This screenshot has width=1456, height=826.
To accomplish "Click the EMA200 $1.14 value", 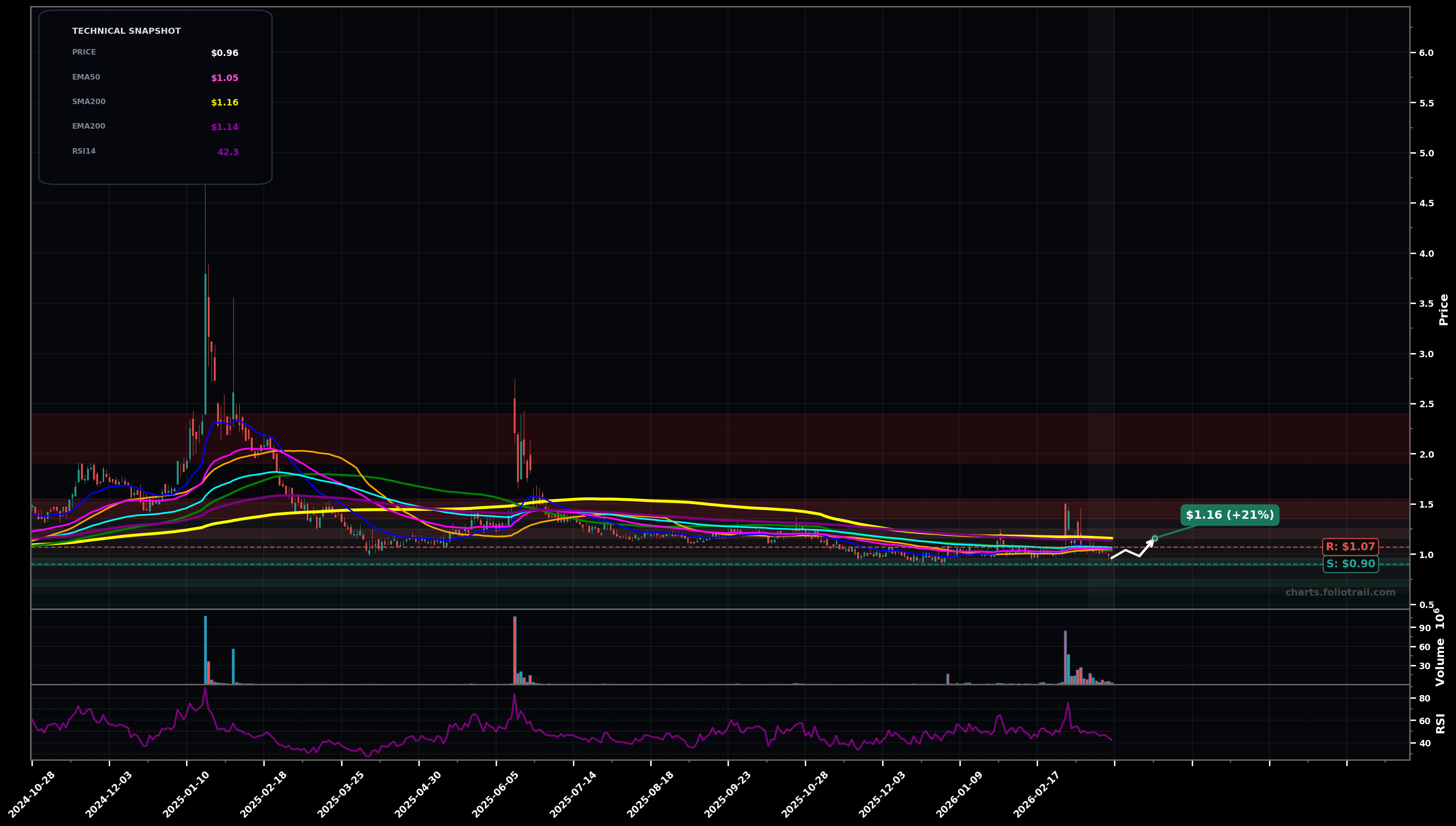I will coord(224,127).
